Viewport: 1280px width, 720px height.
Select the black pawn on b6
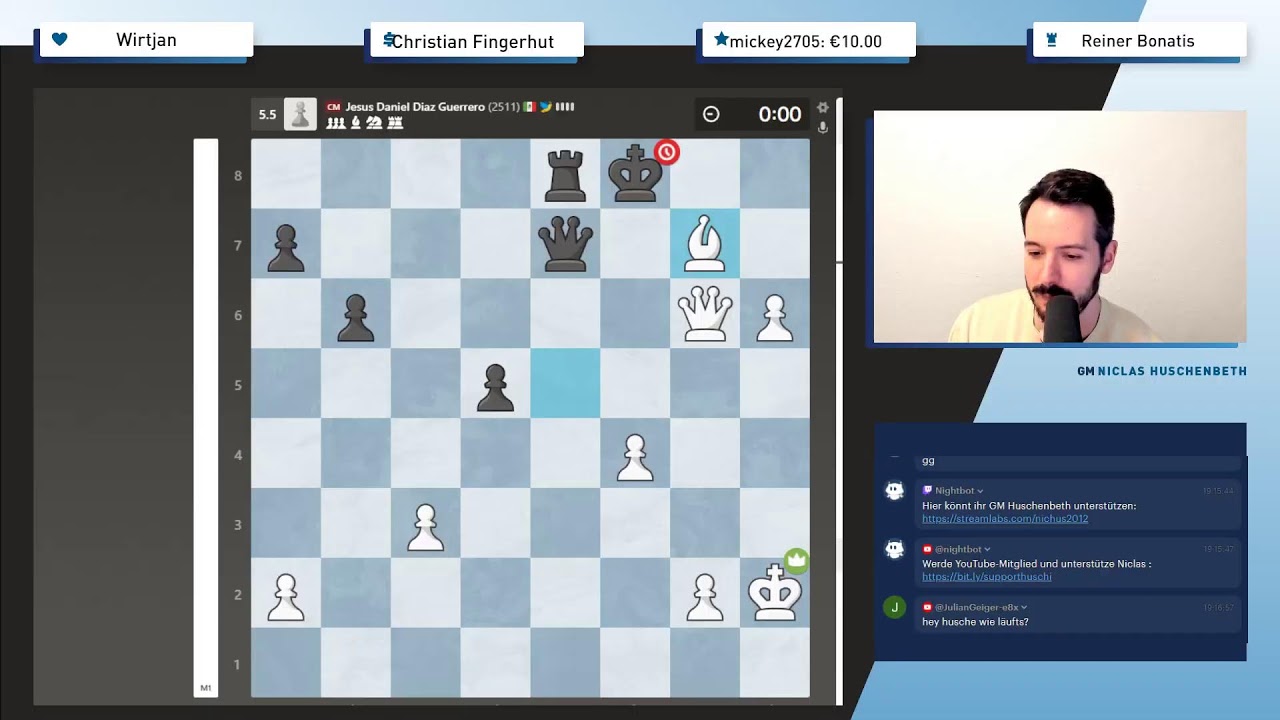[355, 317]
